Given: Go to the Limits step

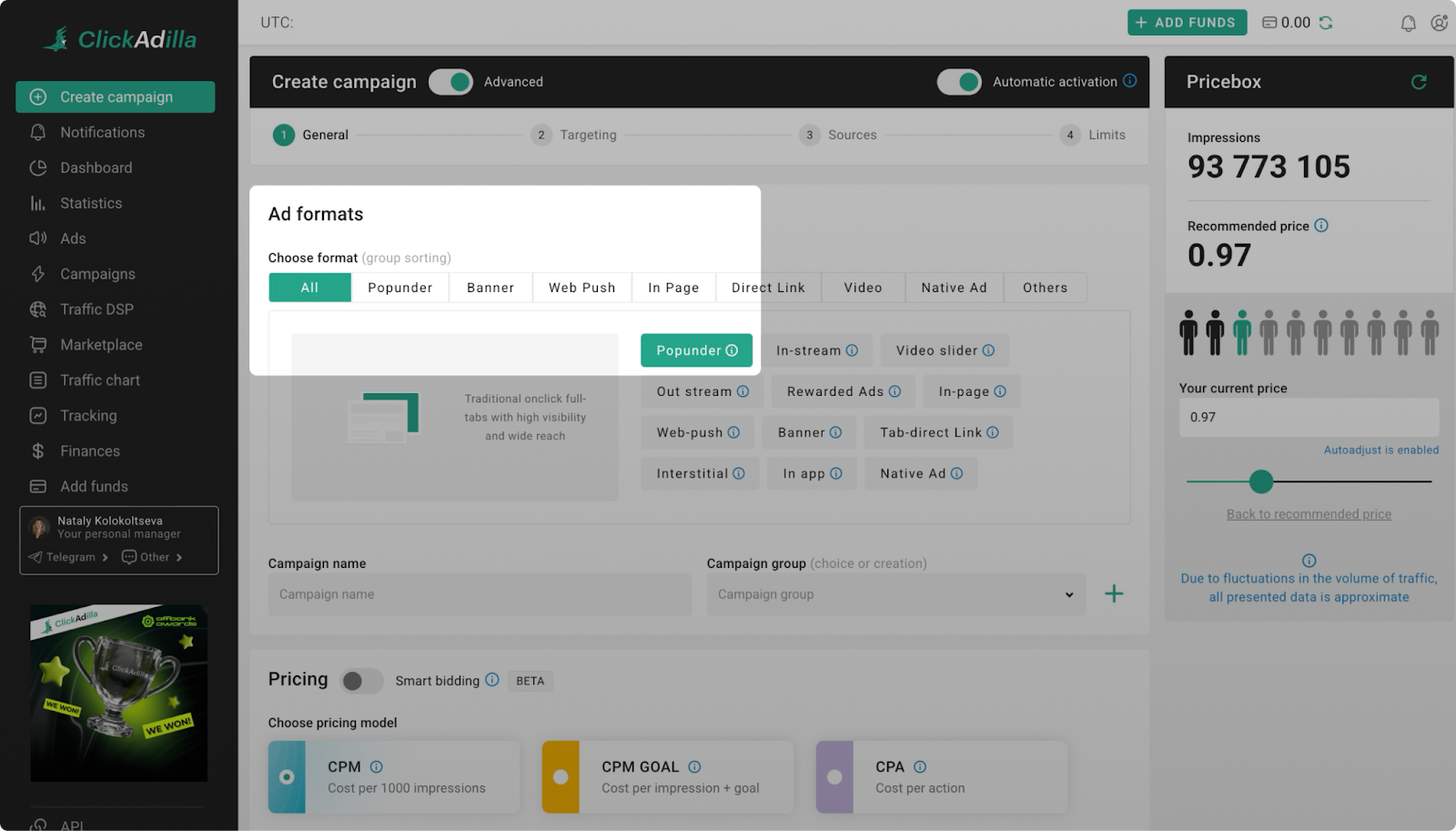Looking at the screenshot, I should 1093,135.
